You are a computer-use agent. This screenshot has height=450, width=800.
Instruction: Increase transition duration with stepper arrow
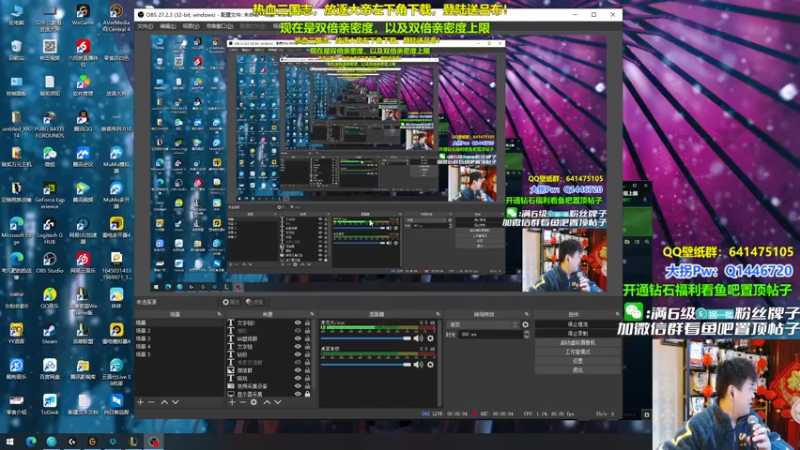[x=527, y=332]
